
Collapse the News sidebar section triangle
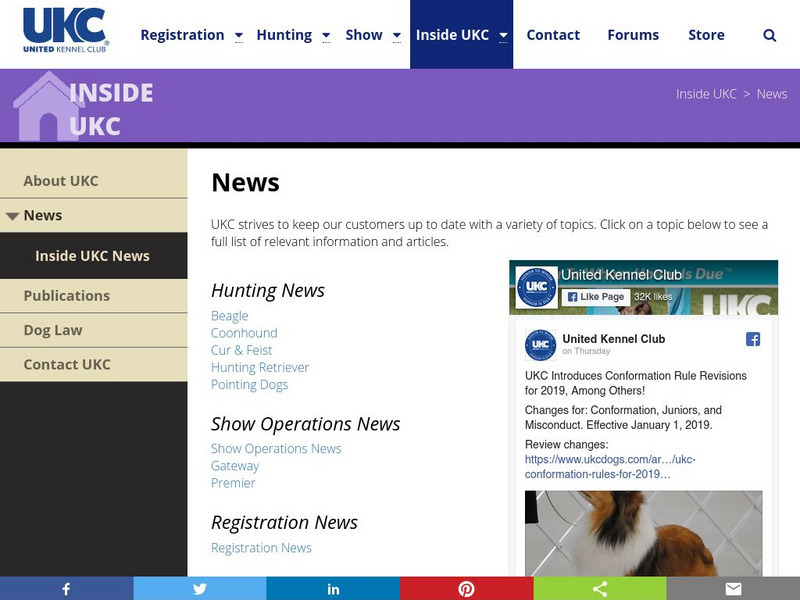(12, 216)
